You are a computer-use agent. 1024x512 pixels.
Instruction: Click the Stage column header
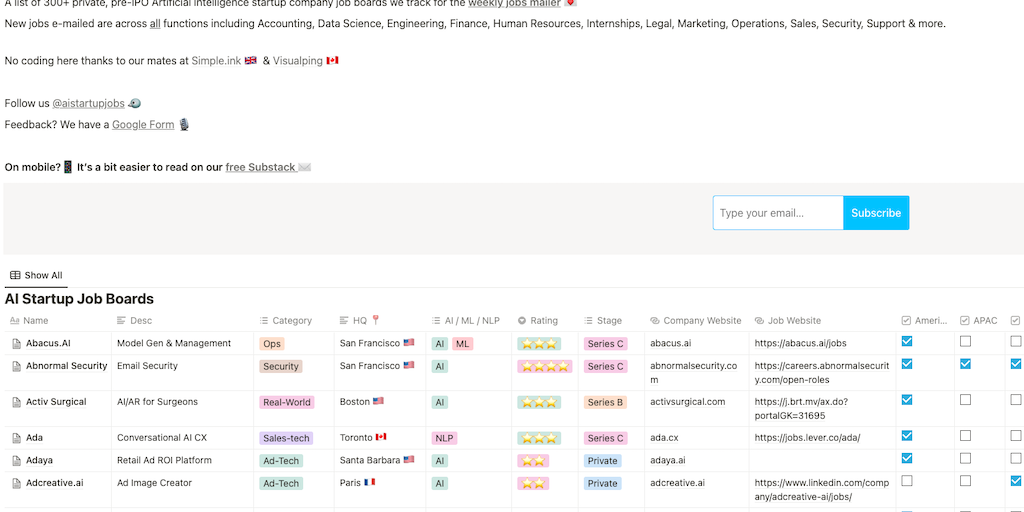(x=611, y=321)
